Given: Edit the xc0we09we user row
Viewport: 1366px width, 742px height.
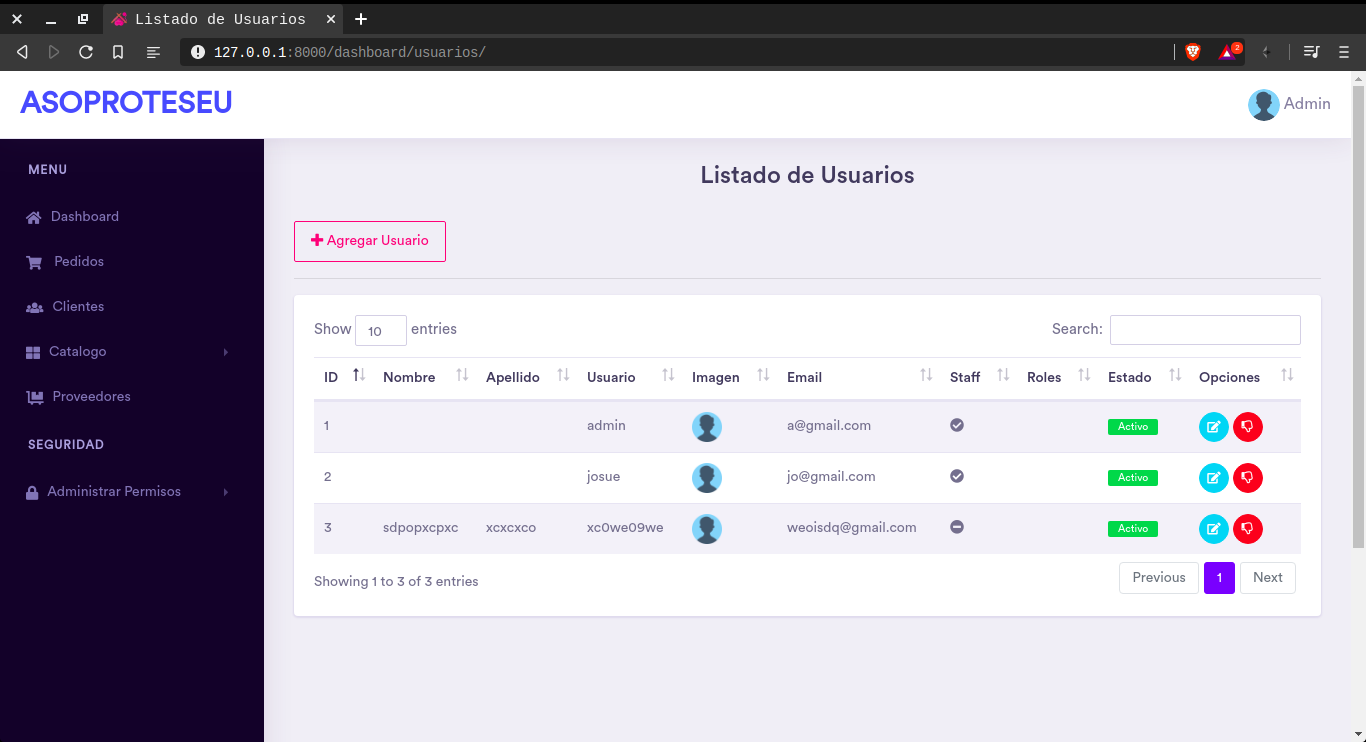Looking at the screenshot, I should tap(1213, 529).
